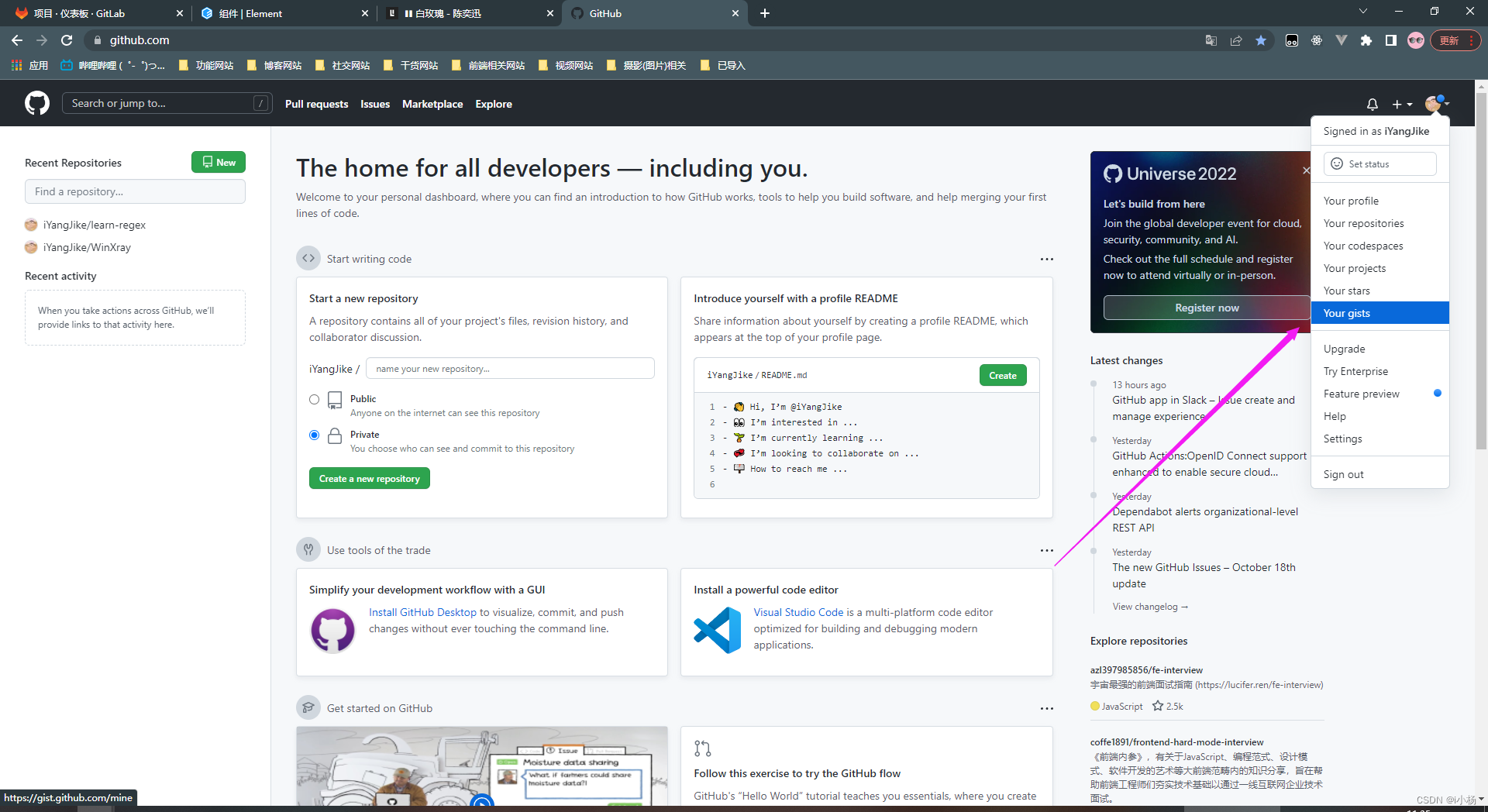1488x812 pixels.
Task: Open Pull requests in the header
Action: 316,104
